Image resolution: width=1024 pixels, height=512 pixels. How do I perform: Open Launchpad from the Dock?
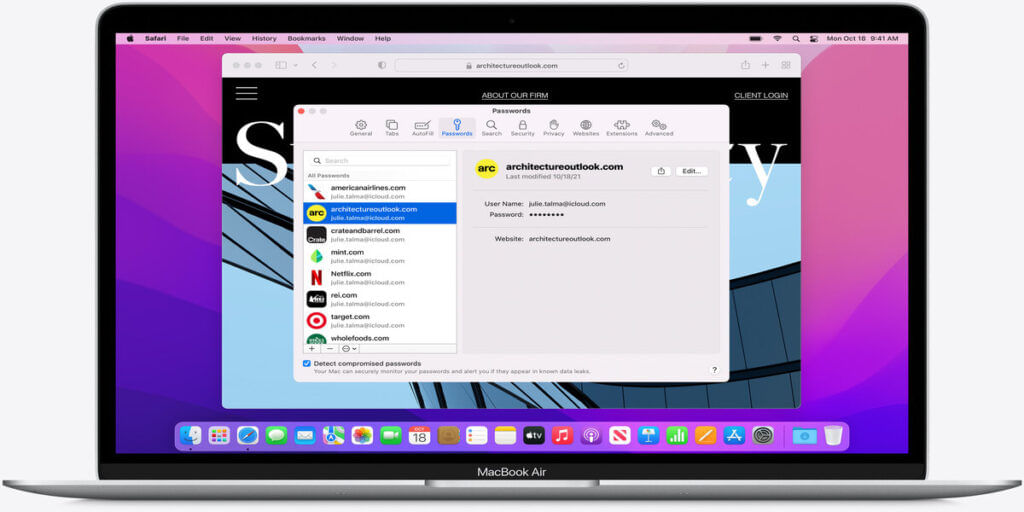pos(219,435)
